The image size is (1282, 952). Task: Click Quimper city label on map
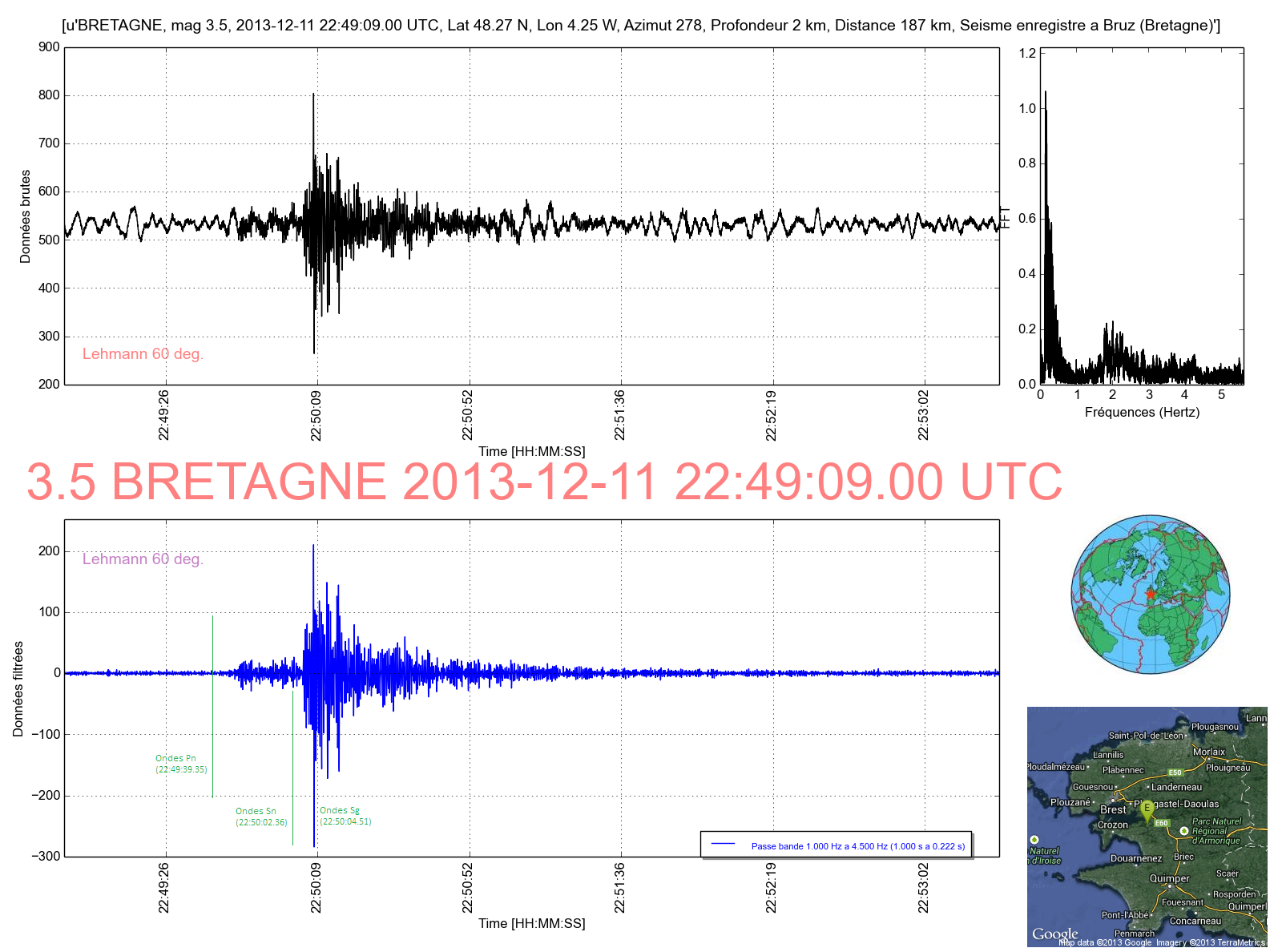pos(1169,879)
